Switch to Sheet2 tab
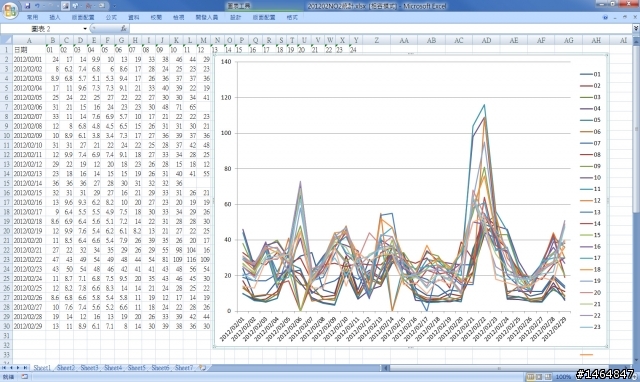Viewport: 640px width, 382px height. (x=66, y=368)
